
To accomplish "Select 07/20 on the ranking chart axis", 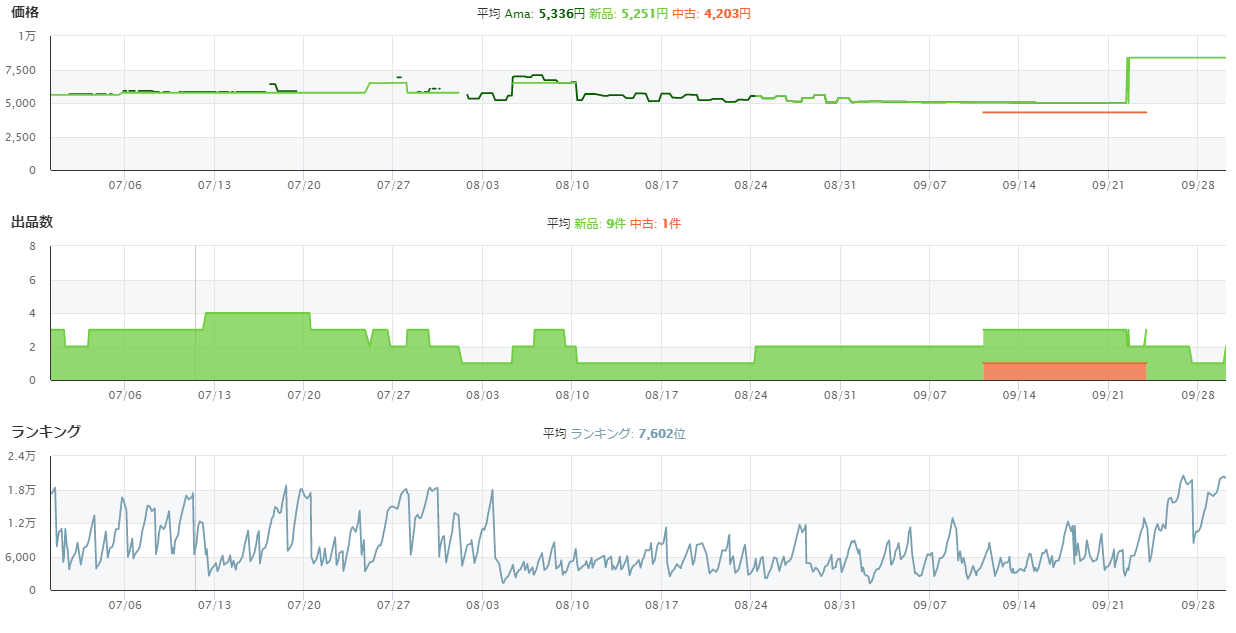I will [304, 605].
